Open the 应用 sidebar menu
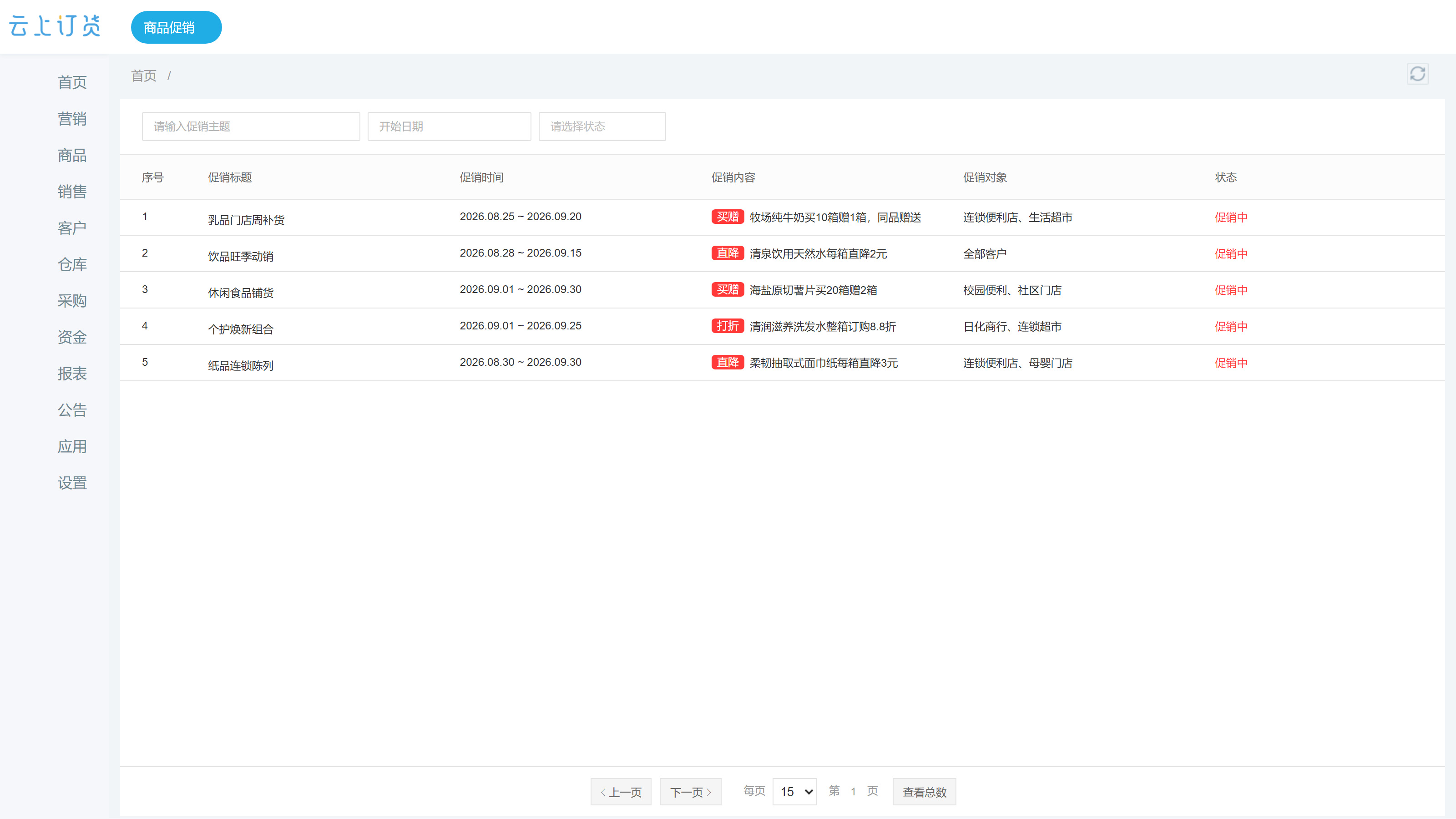The height and width of the screenshot is (819, 1456). point(72,446)
